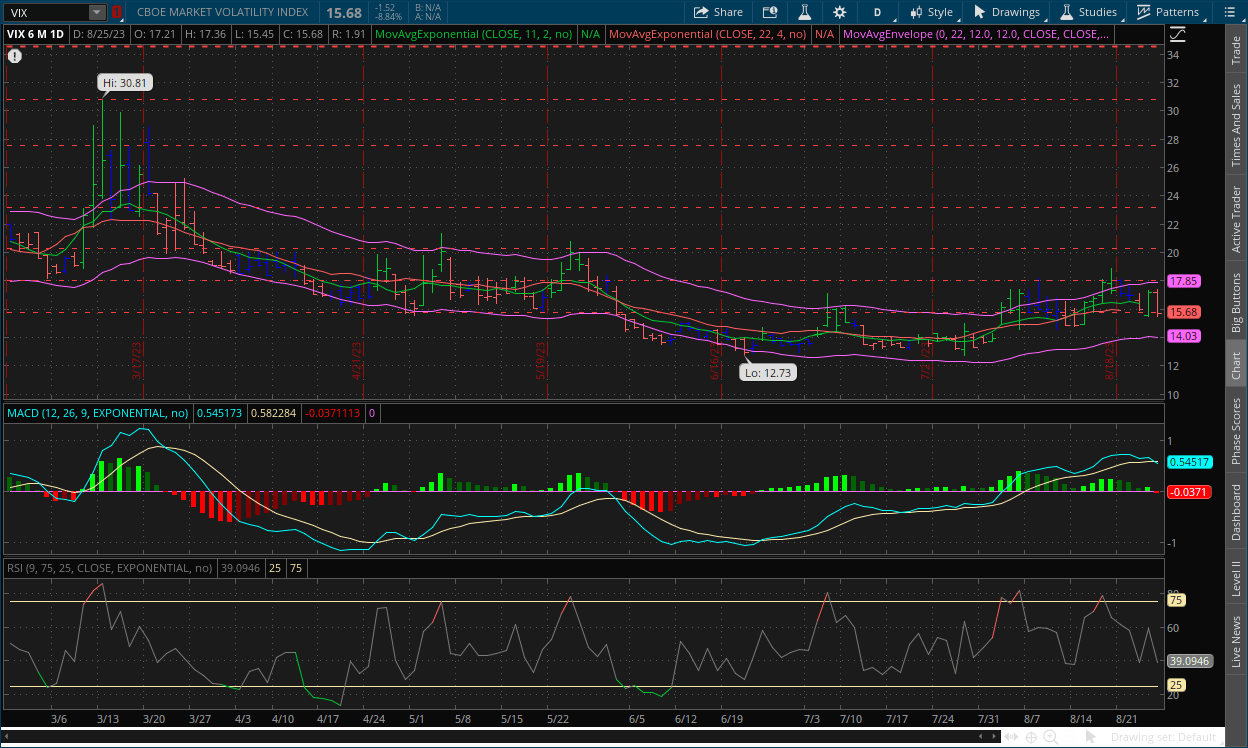
Task: Click RSI value 39.0946 in header
Action: (x=239, y=567)
